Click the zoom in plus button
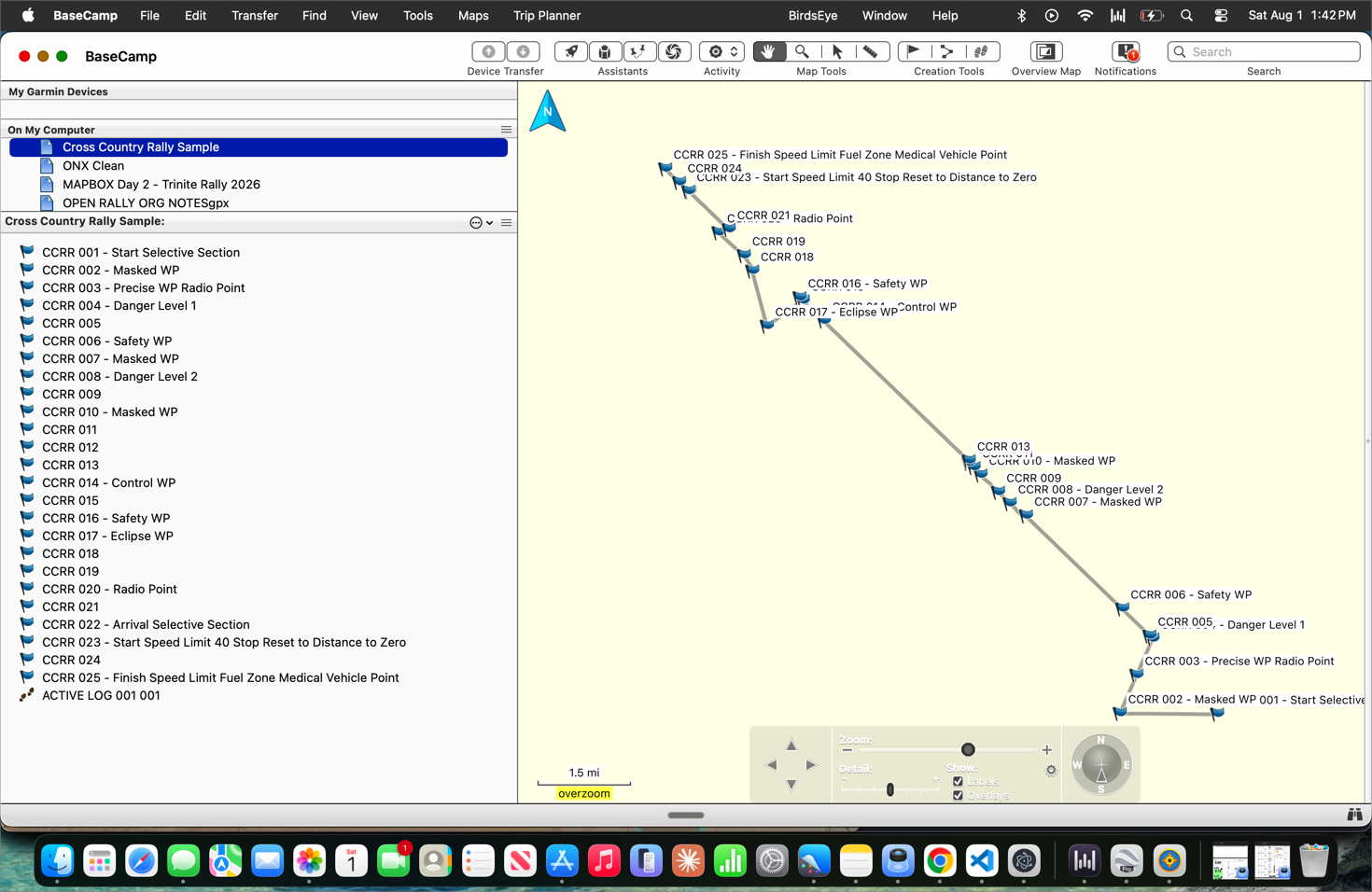1372x892 pixels. [1047, 750]
